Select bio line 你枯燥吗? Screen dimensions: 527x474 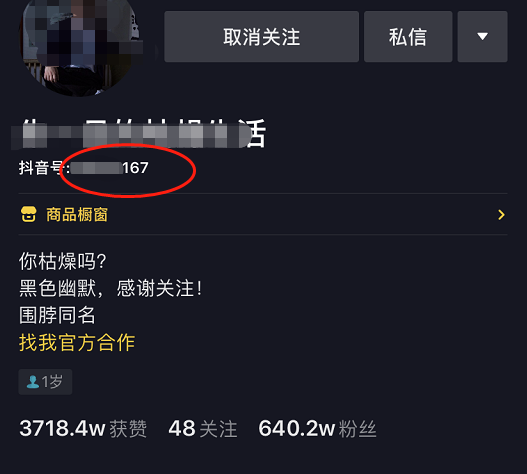(x=63, y=261)
